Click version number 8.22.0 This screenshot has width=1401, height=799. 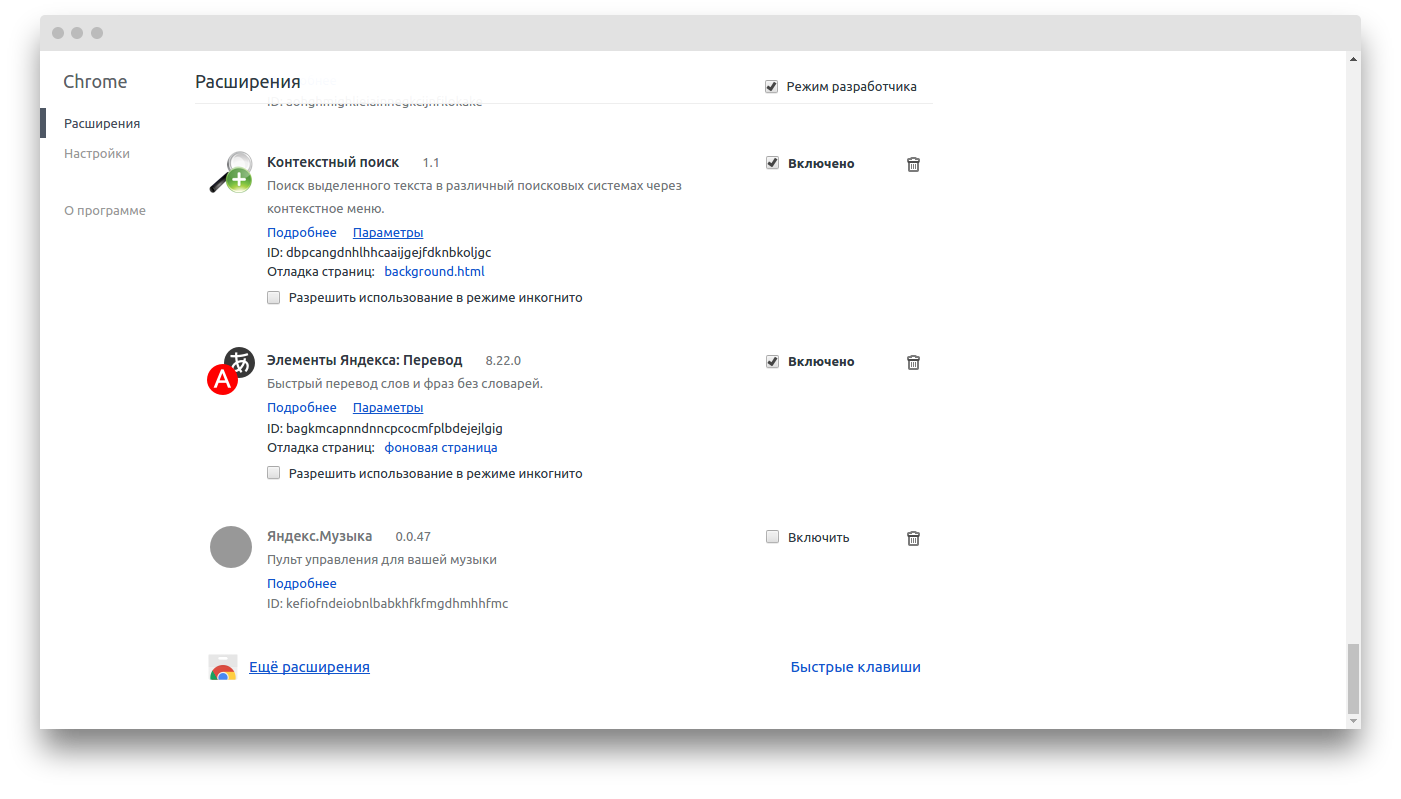tap(503, 360)
